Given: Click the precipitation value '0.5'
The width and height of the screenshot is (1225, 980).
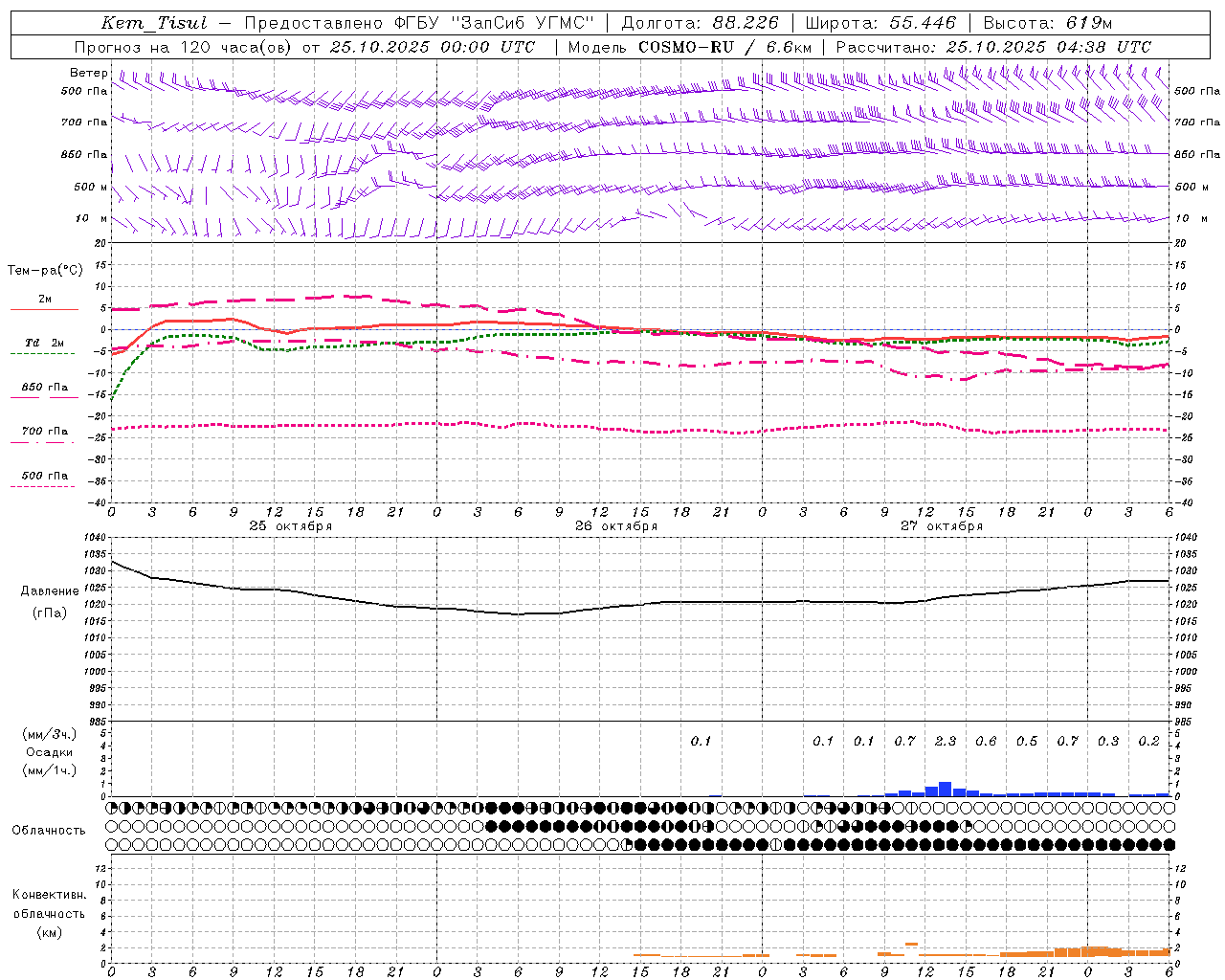Looking at the screenshot, I should [1027, 742].
